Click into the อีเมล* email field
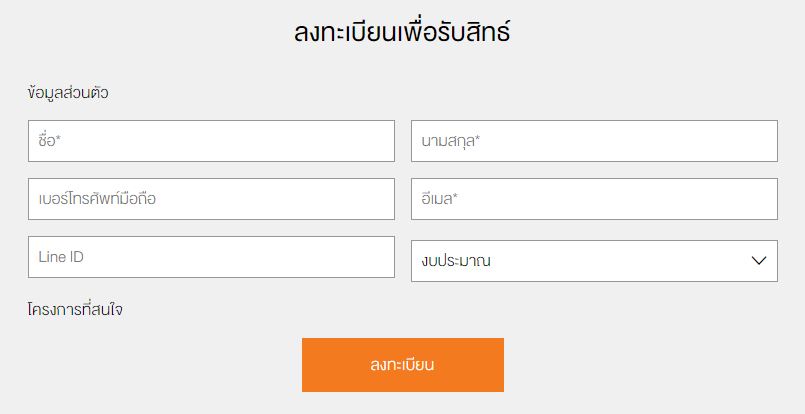The width and height of the screenshot is (805, 414). [594, 199]
